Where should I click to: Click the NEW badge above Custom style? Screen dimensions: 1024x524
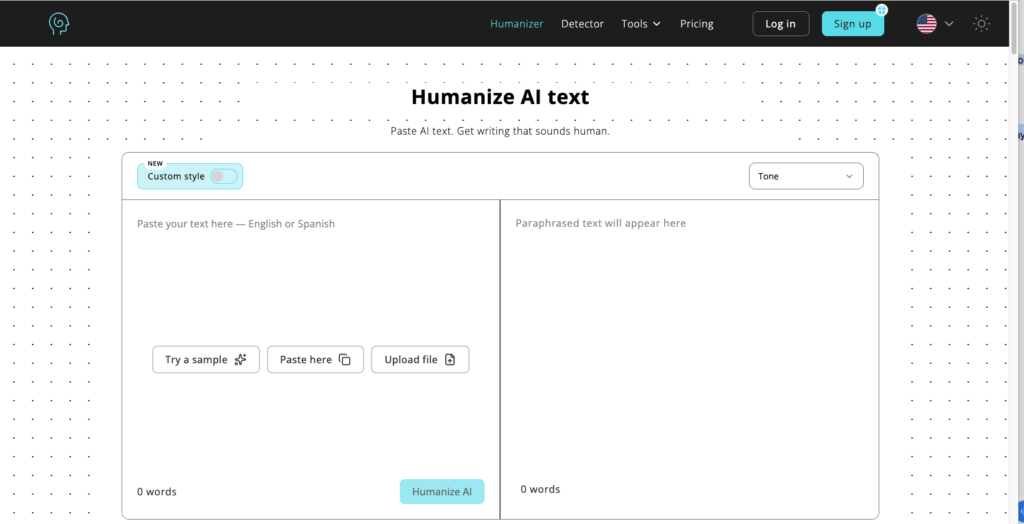[x=155, y=164]
